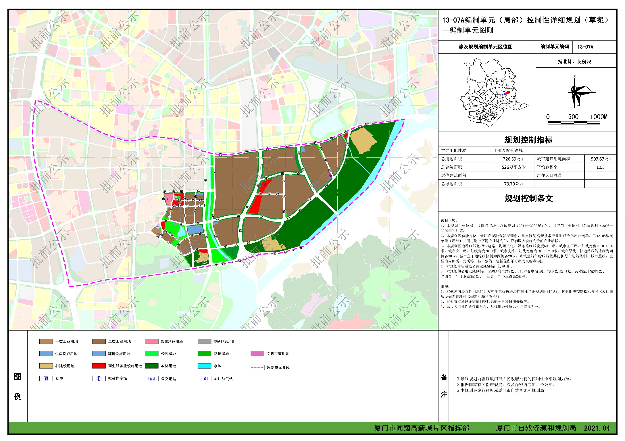The height and width of the screenshot is (441, 625).
Task: Pick the red swatch in the legend
Action: click(x=99, y=366)
